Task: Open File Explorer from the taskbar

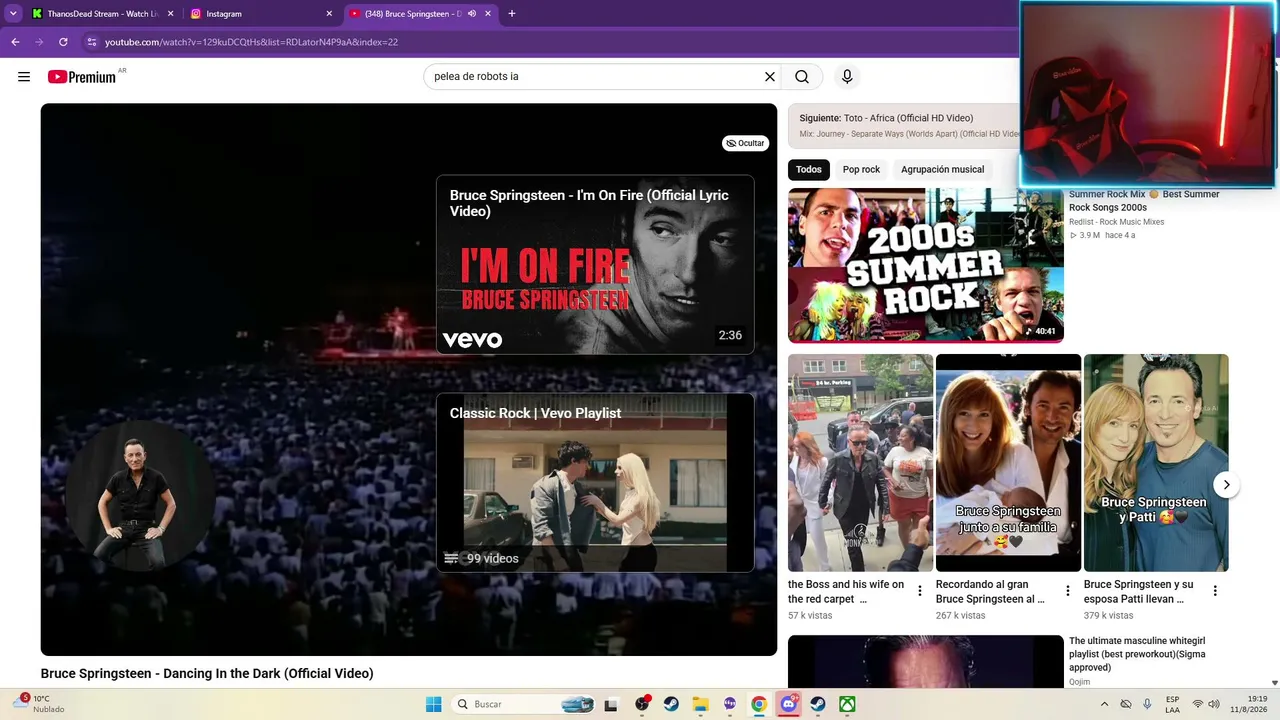Action: click(700, 704)
